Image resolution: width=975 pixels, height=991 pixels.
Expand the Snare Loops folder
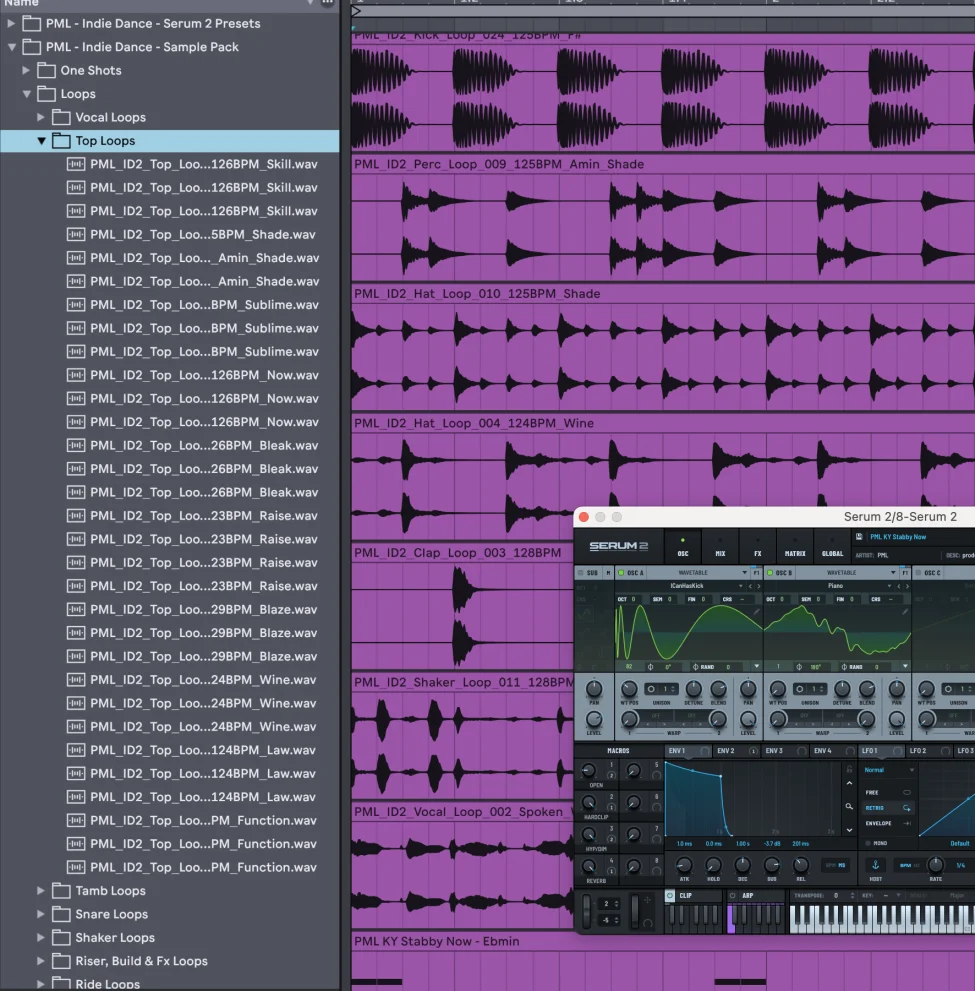tap(40, 914)
